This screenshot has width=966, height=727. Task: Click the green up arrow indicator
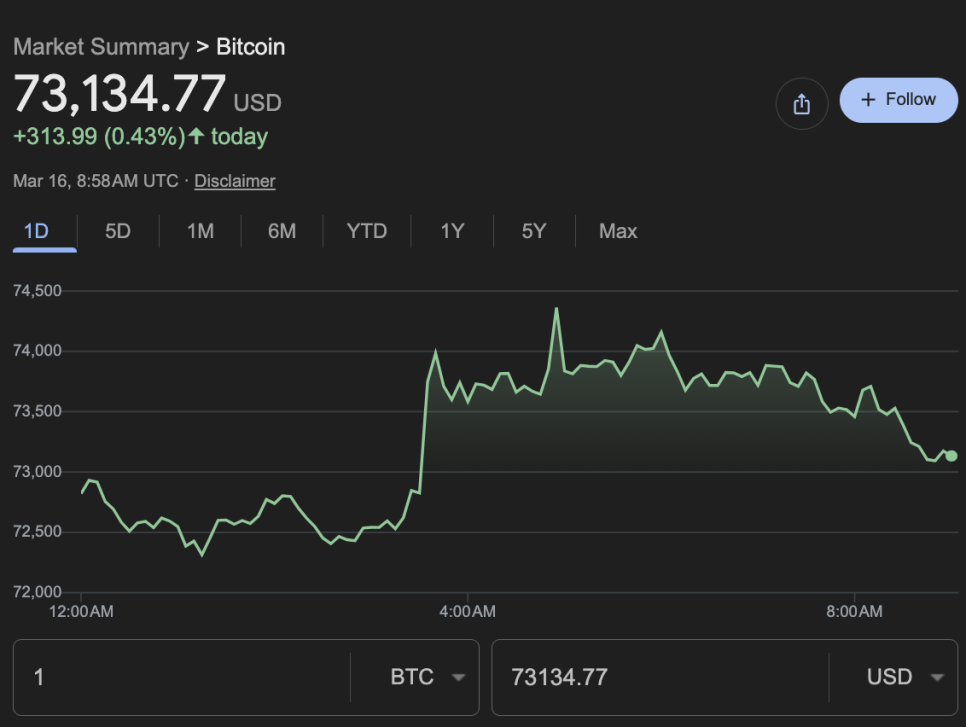(x=196, y=136)
